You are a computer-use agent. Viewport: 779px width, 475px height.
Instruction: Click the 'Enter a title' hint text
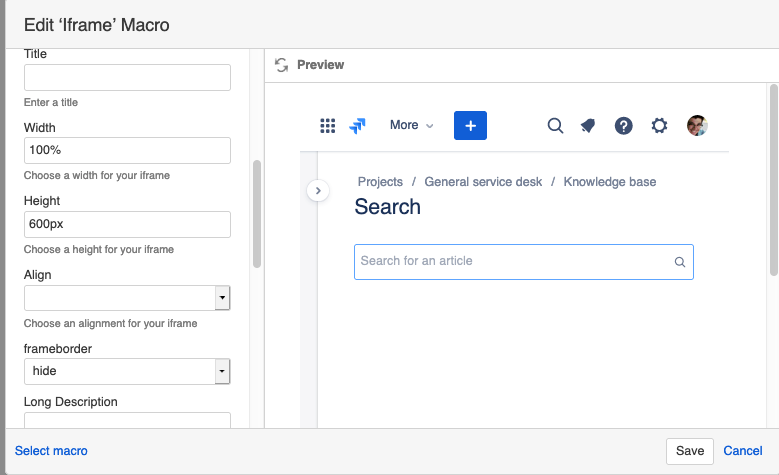(51, 102)
